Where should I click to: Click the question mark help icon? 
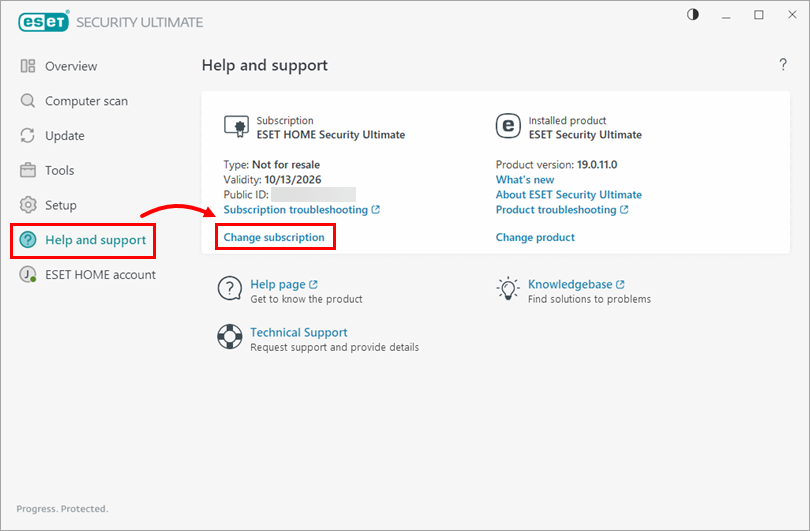(x=783, y=65)
